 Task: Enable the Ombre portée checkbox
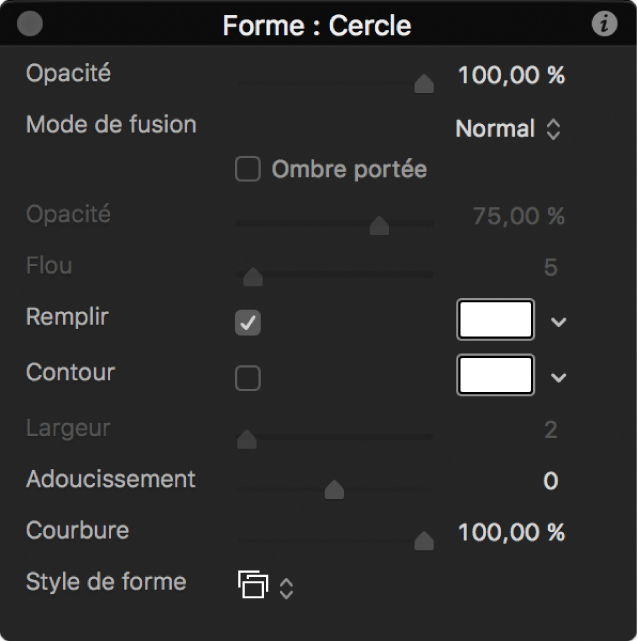click(247, 170)
